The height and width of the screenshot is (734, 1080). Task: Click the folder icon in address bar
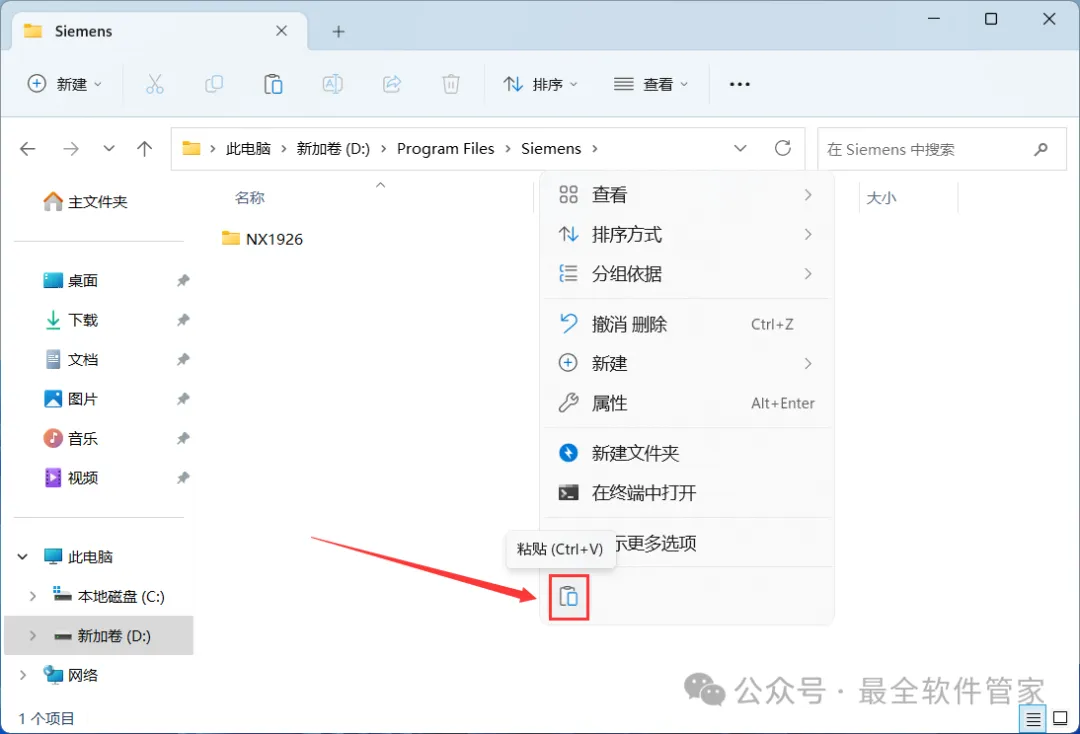point(191,149)
